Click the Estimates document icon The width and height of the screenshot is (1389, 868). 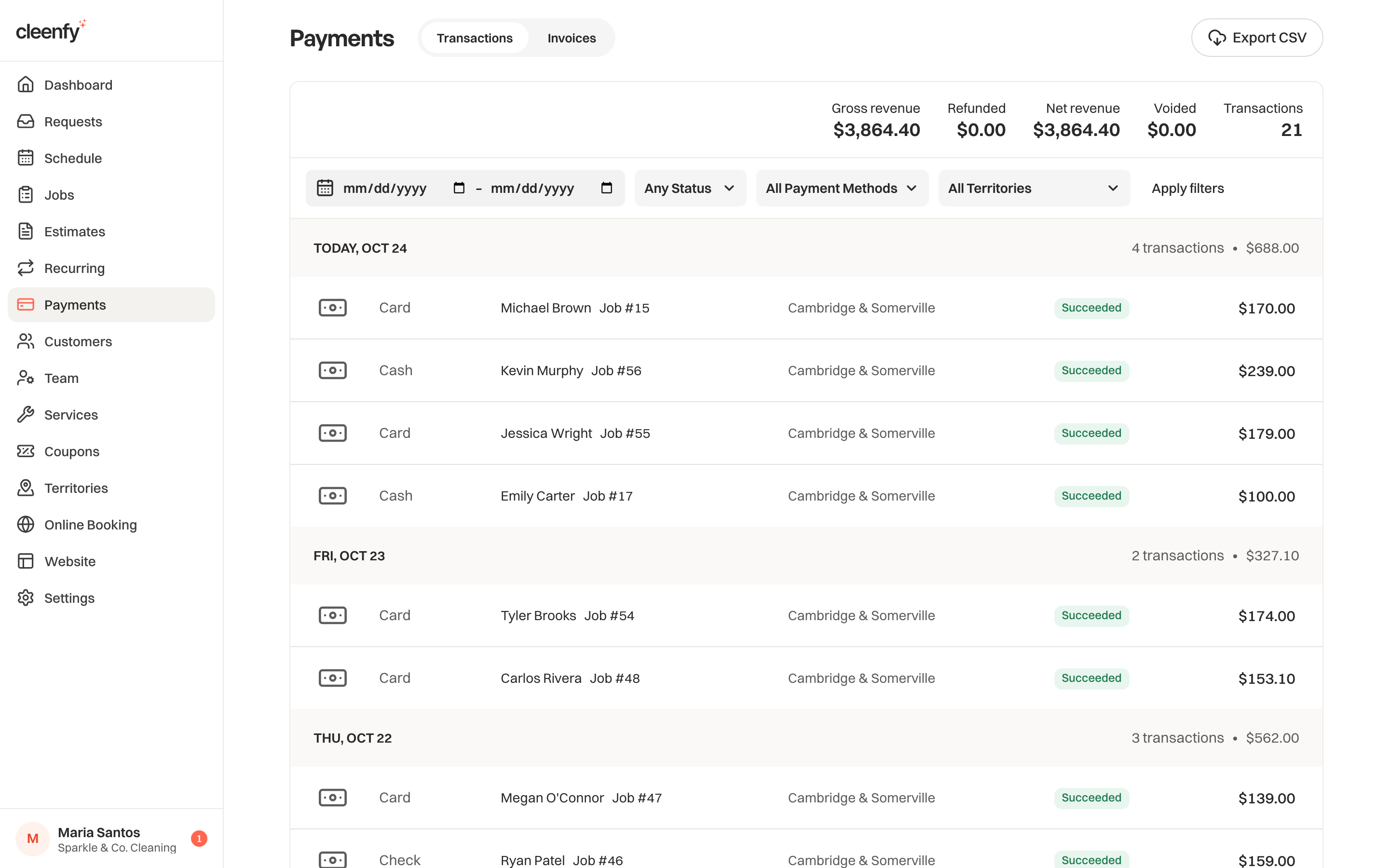click(x=25, y=231)
